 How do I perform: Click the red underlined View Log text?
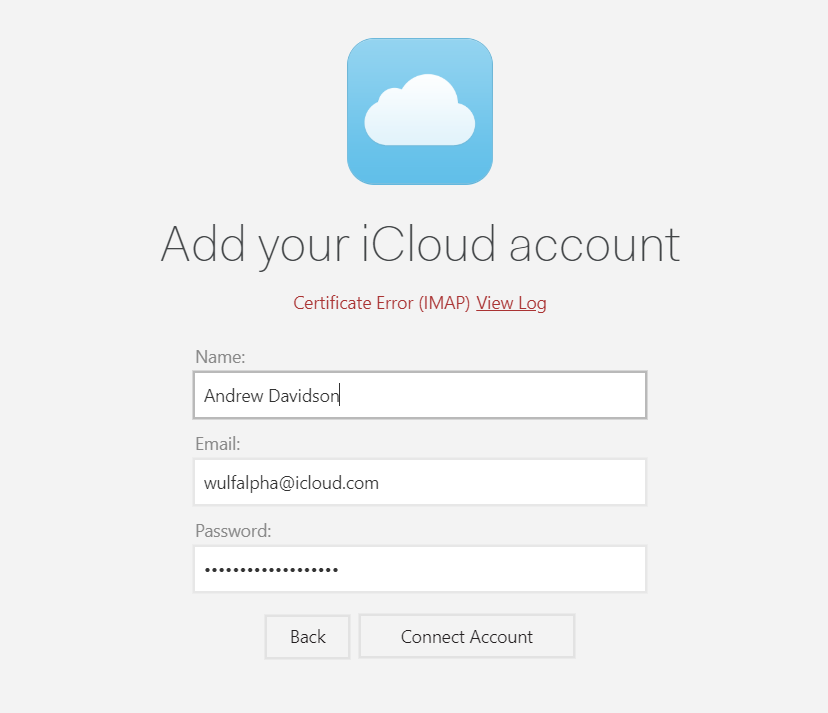coord(511,303)
